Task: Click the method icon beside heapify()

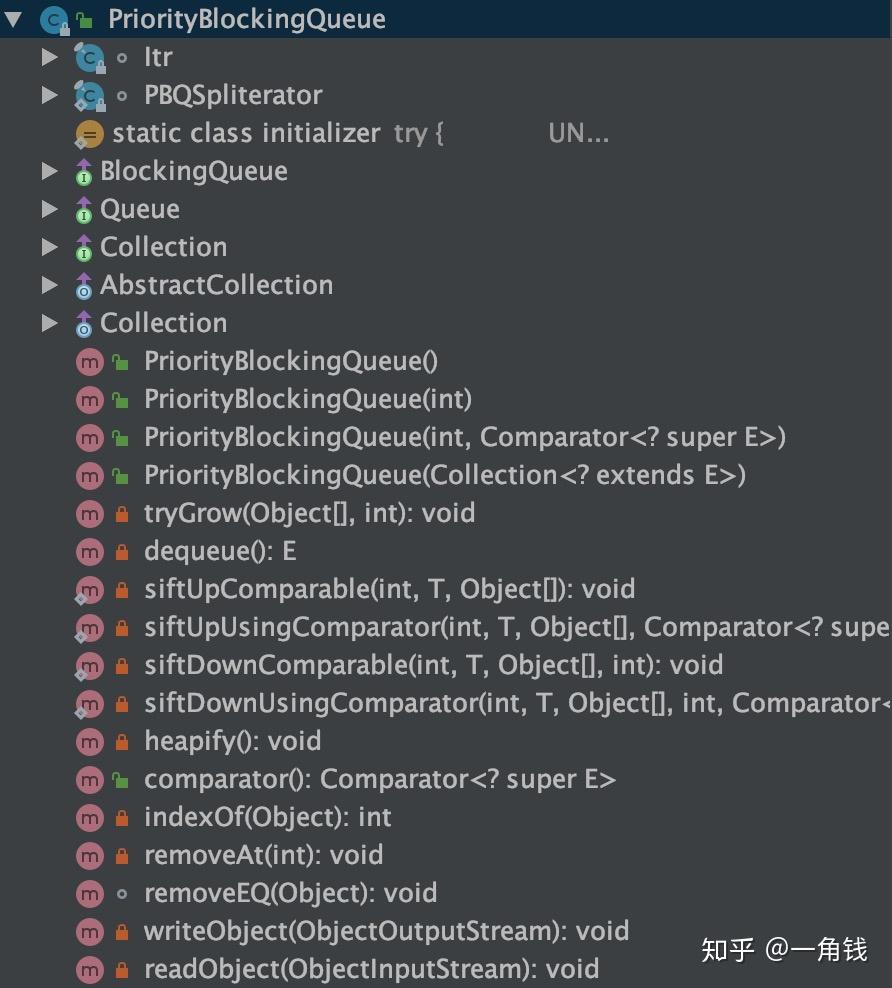Action: (90, 742)
